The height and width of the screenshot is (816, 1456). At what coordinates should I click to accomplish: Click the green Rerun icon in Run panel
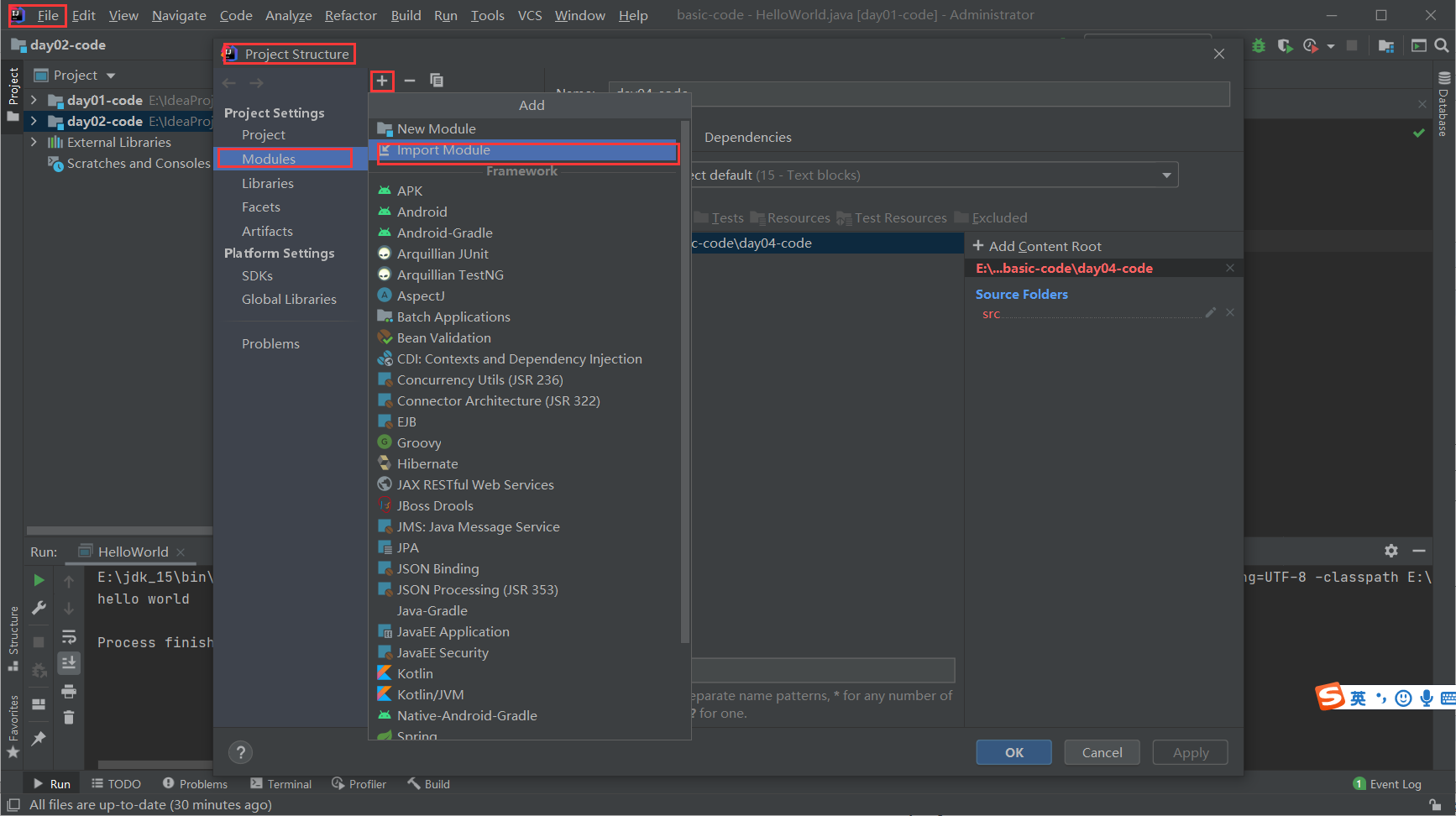[x=39, y=580]
